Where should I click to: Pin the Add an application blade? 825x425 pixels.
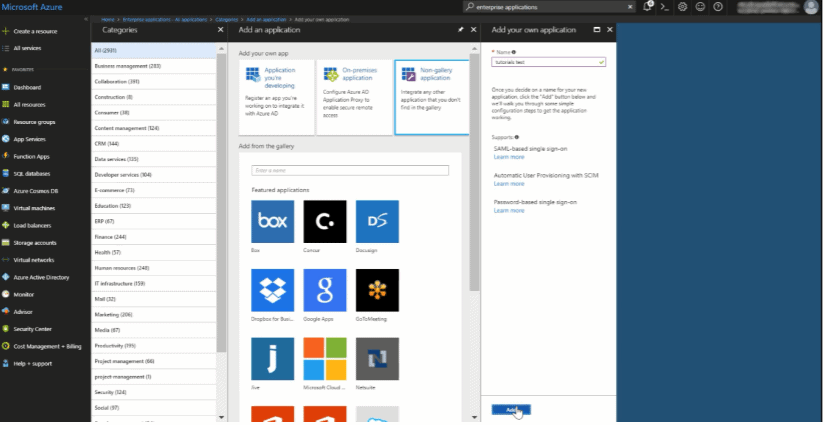point(461,30)
